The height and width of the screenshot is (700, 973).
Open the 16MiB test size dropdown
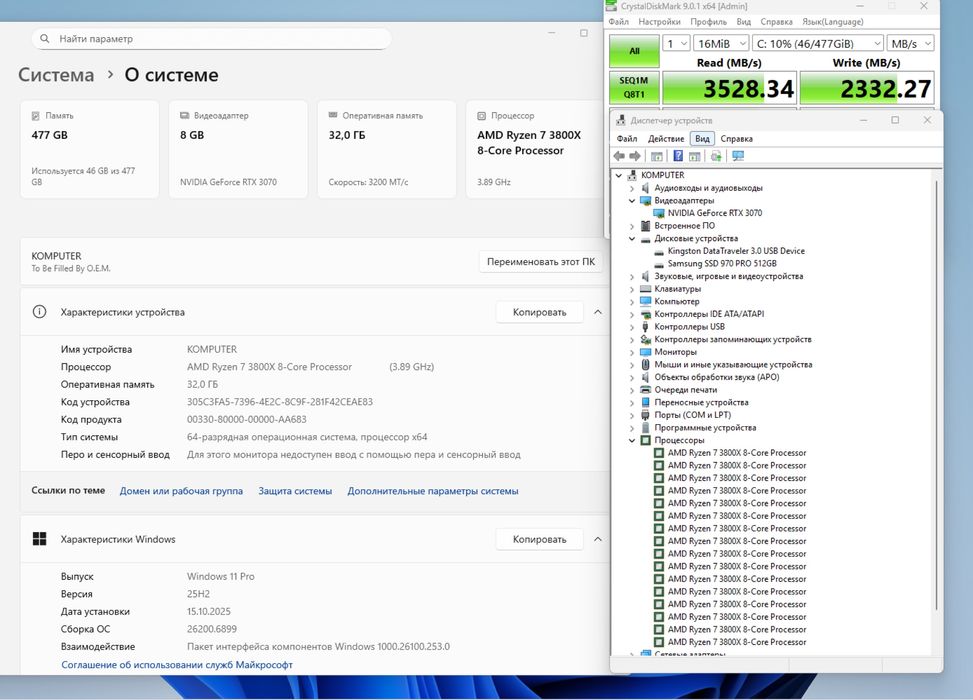721,43
